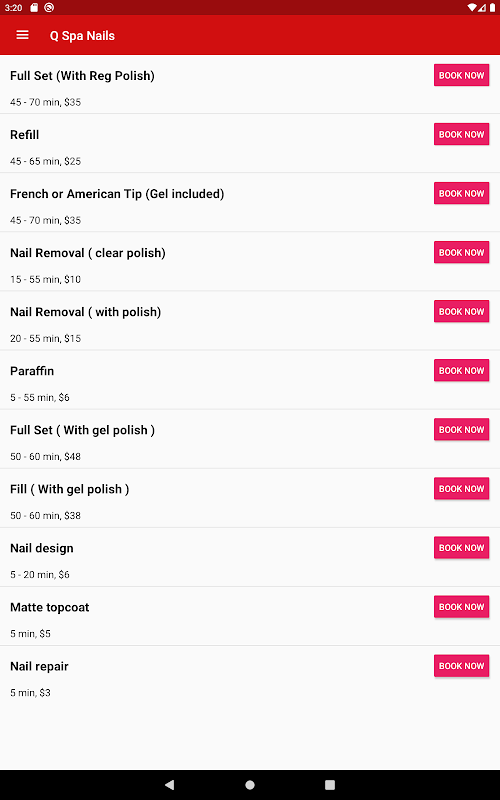The height and width of the screenshot is (800, 500).
Task: Tap the Refill service row title
Action: pyautogui.click(x=24, y=135)
